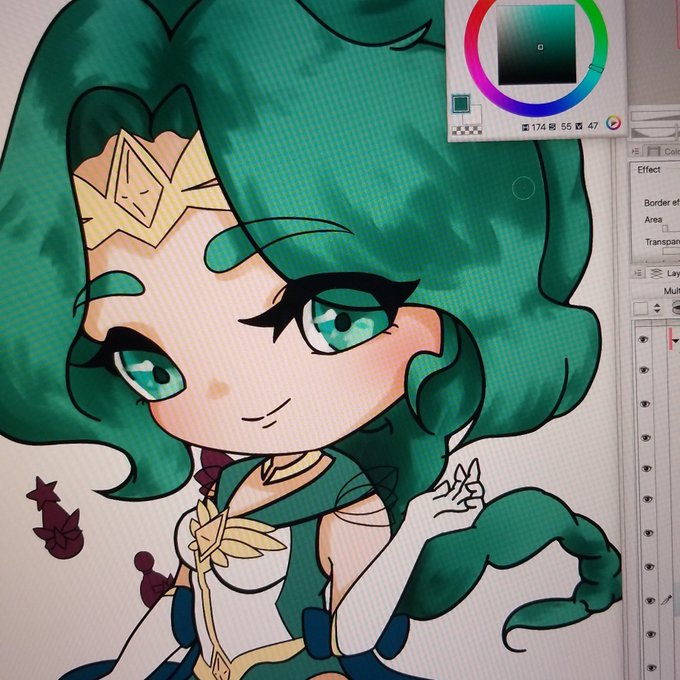Click the Effect label in the Layer Property panel

pos(649,170)
